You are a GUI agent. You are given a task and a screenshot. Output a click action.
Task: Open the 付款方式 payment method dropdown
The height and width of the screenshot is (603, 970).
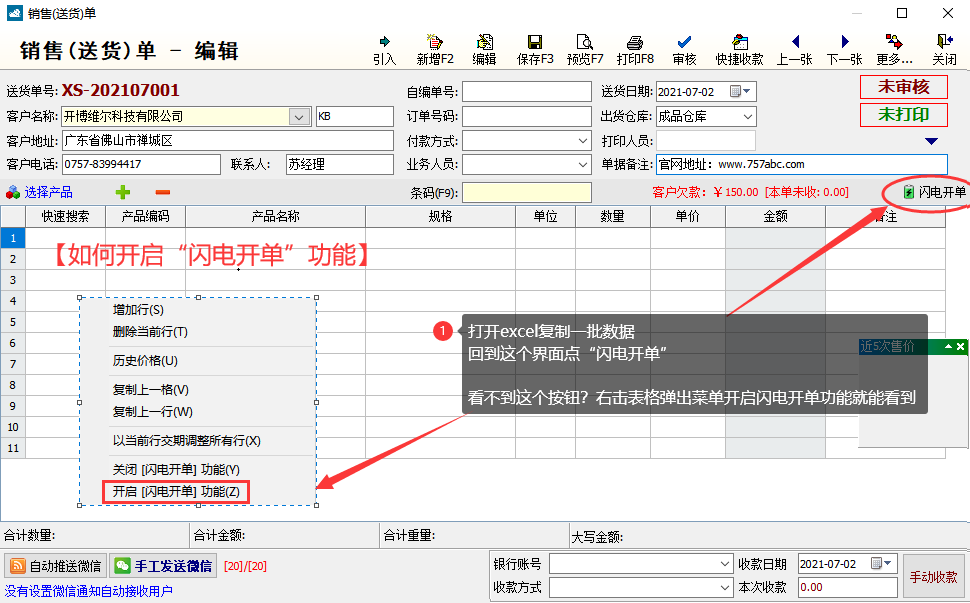tap(583, 141)
